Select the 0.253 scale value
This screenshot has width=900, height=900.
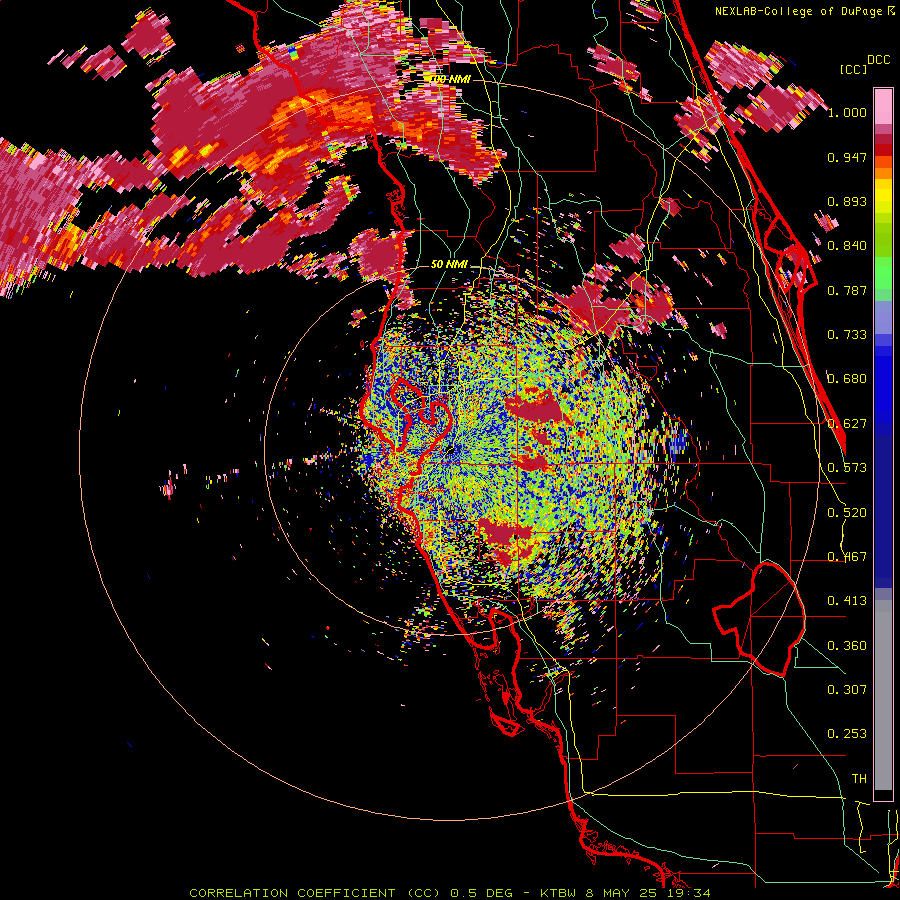coord(847,734)
